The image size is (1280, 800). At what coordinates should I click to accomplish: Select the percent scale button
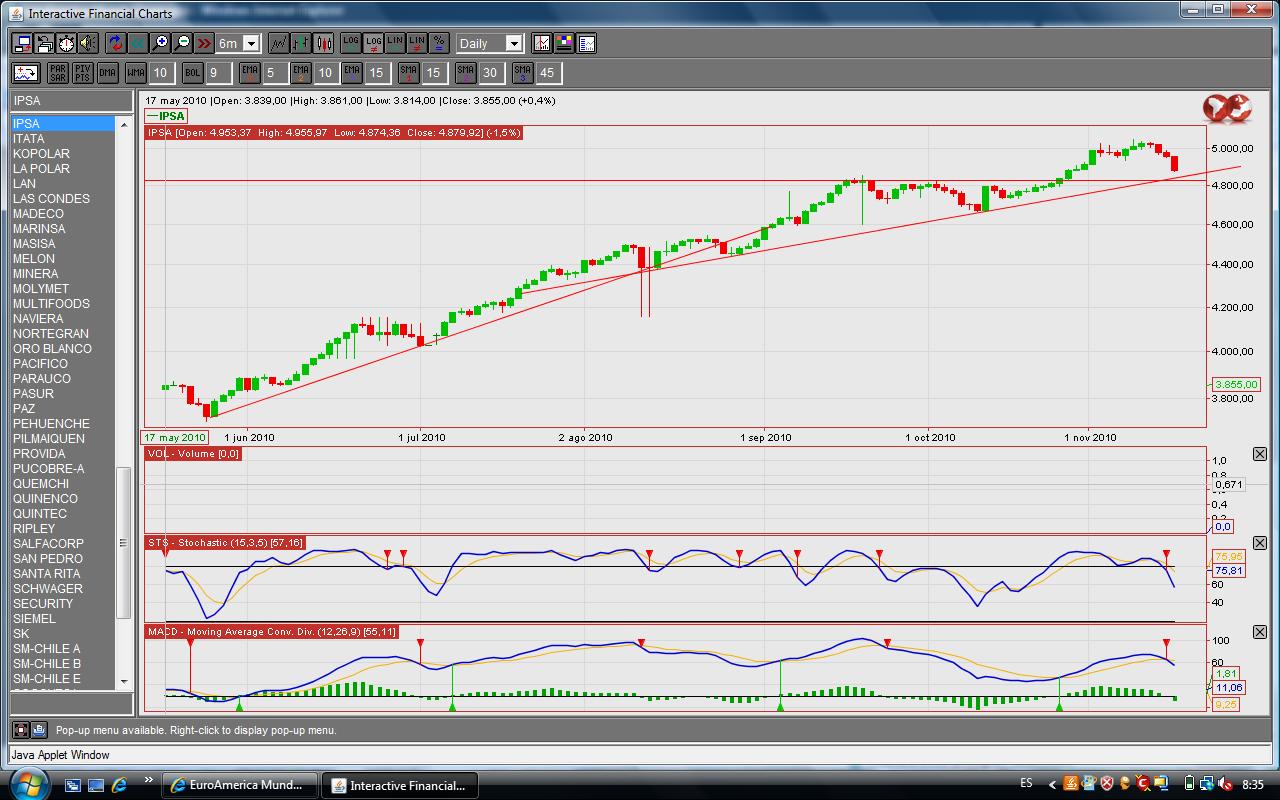point(439,44)
